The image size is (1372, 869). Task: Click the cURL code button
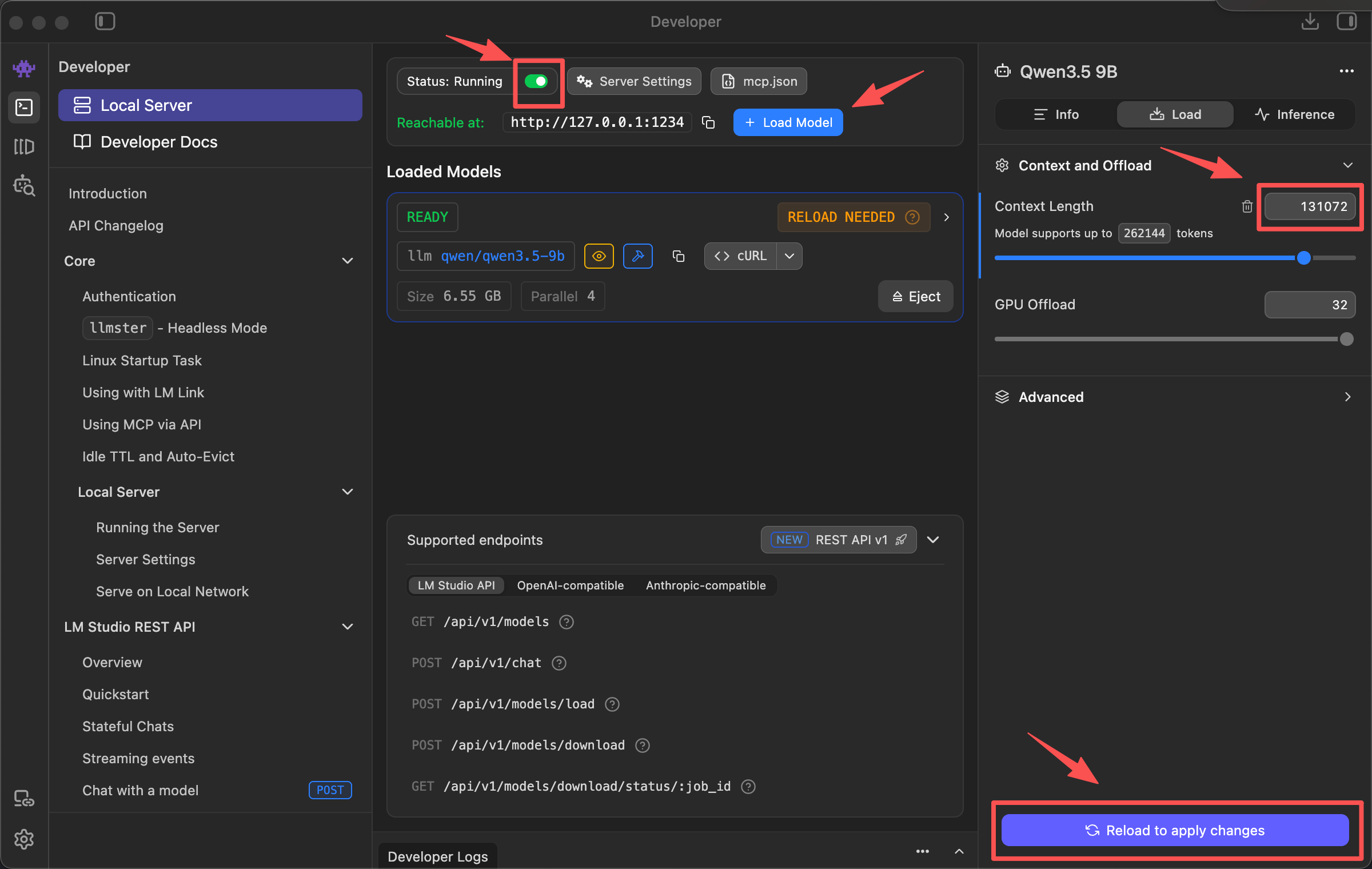[740, 256]
